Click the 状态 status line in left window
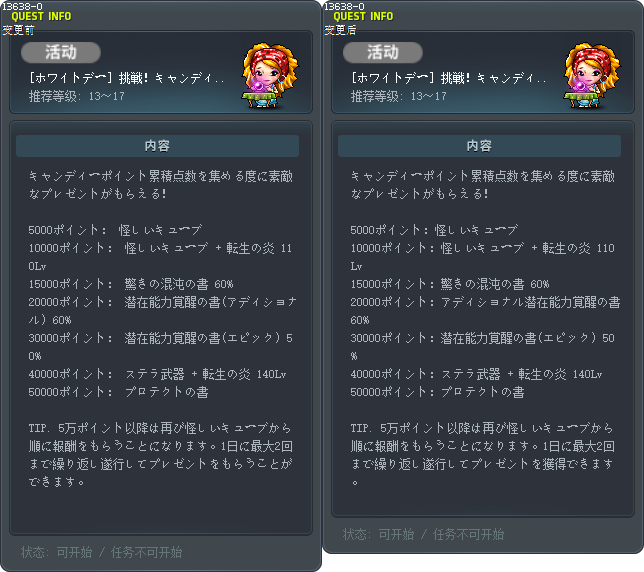This screenshot has height=572, width=644. 101,552
